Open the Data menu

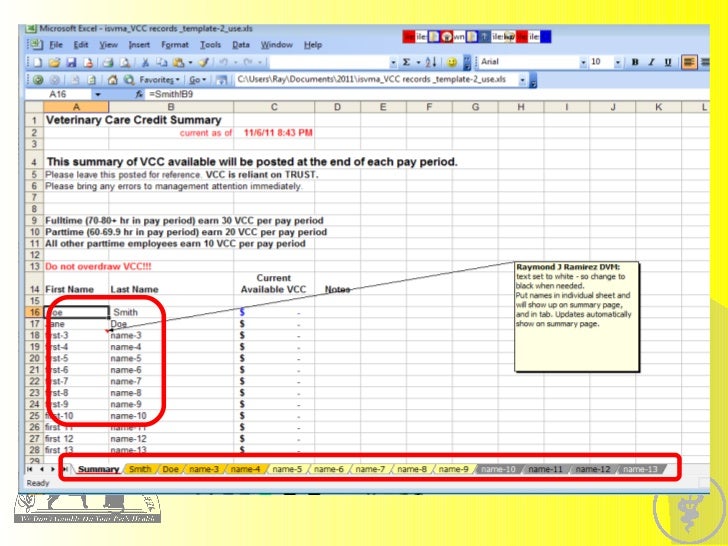pos(241,45)
